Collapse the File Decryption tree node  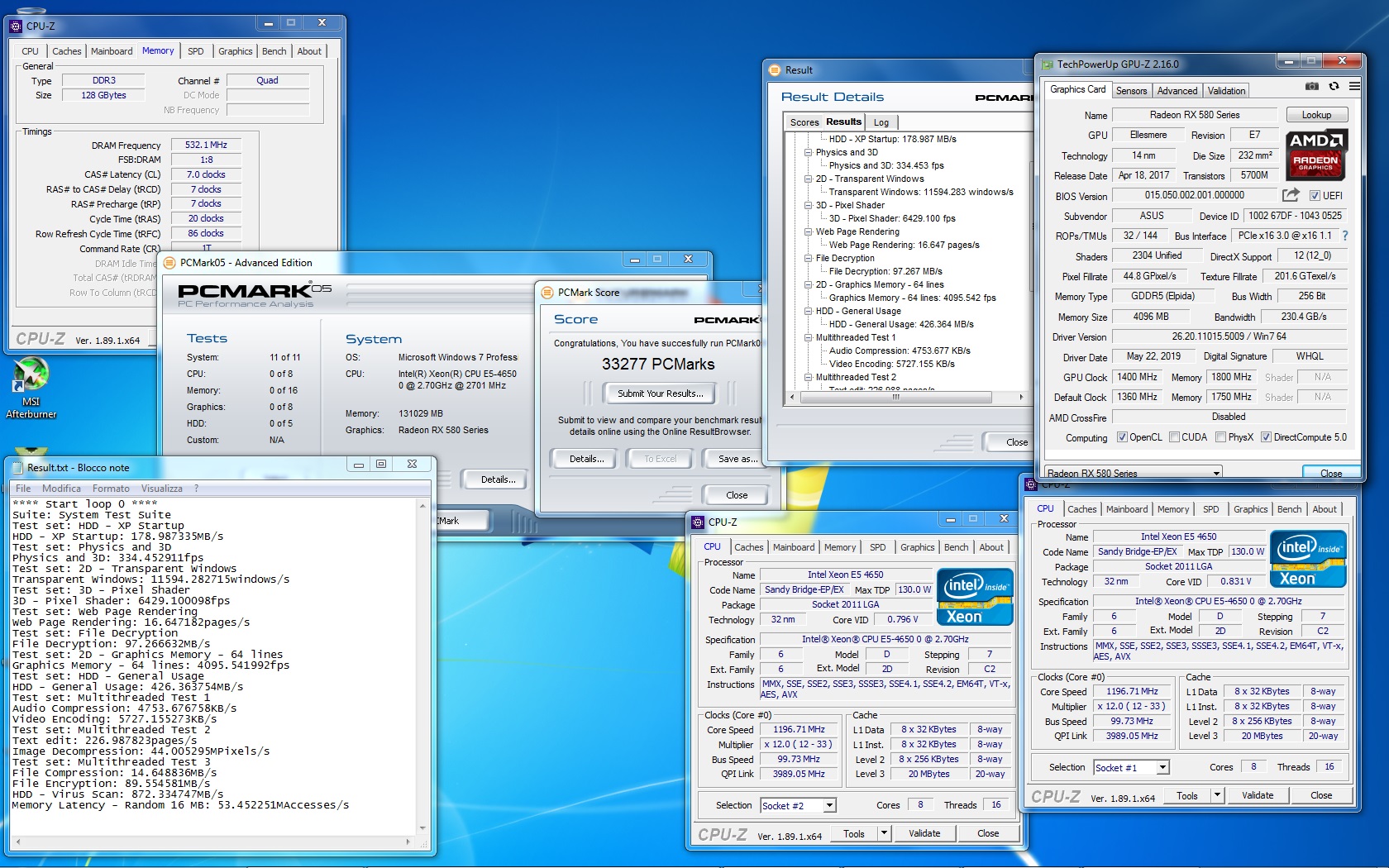point(809,258)
